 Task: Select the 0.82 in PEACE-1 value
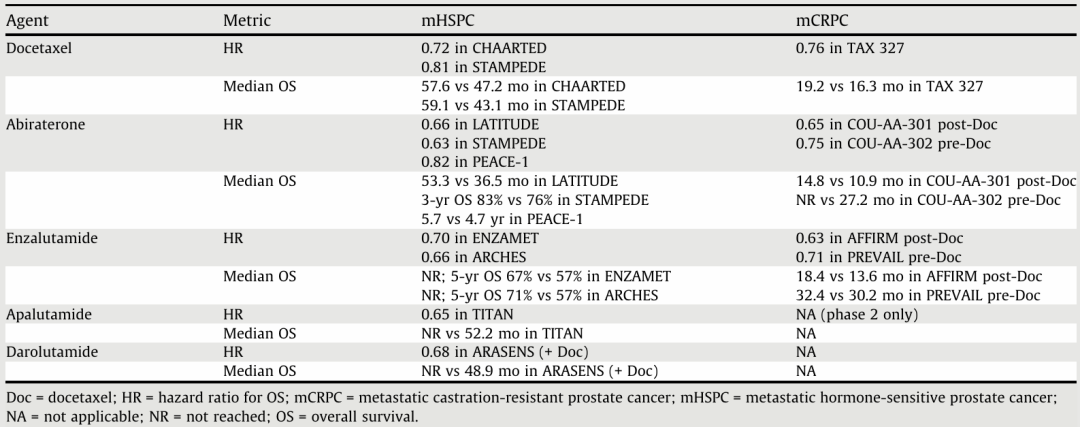[474, 161]
